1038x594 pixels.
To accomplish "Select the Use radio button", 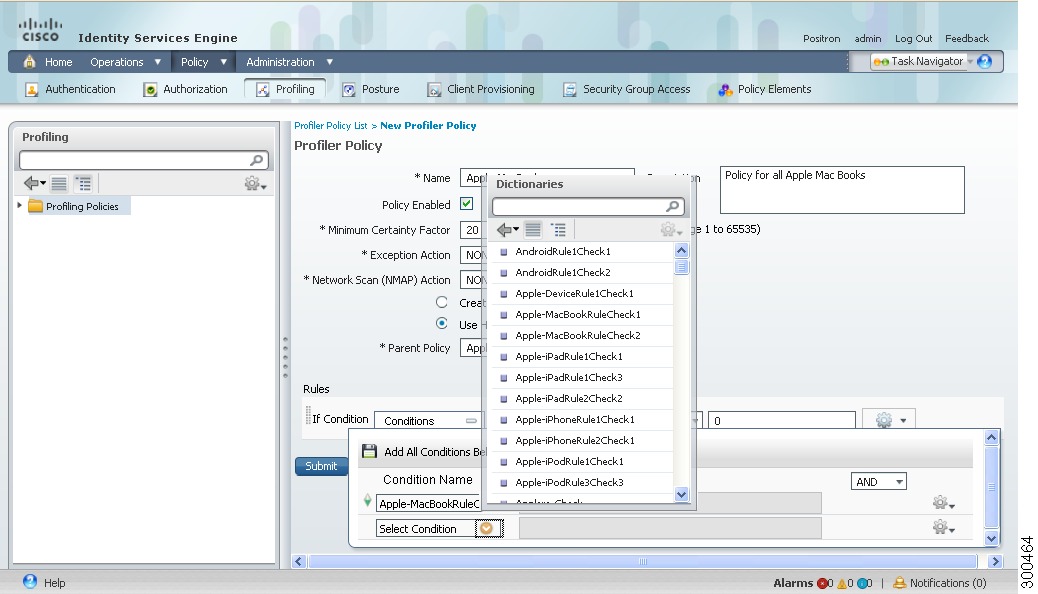I will [x=442, y=323].
